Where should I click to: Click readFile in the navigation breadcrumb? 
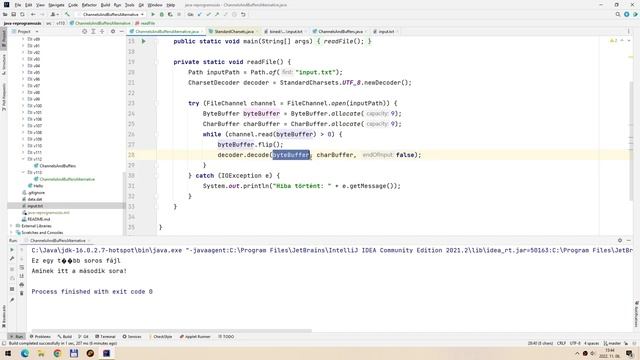pos(145,23)
